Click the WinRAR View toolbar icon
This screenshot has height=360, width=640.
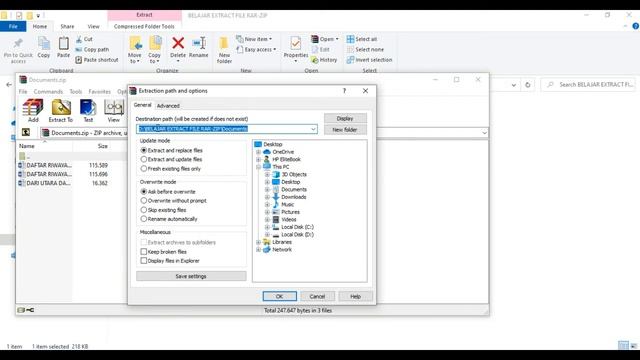coord(114,110)
